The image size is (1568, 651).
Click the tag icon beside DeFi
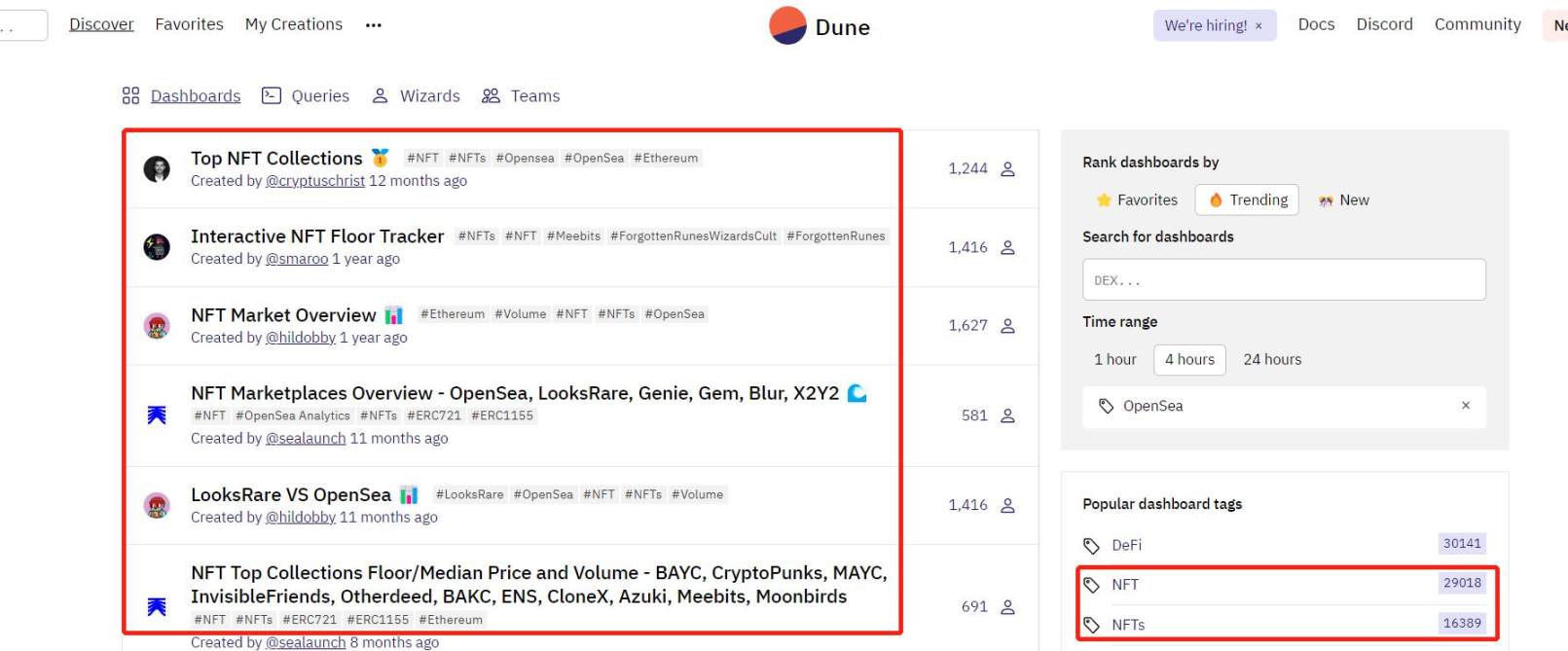click(x=1092, y=545)
